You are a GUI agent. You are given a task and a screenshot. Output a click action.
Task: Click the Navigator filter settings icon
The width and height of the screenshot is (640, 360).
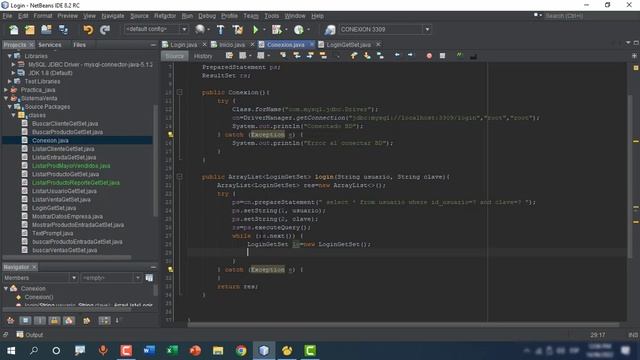pos(149,278)
